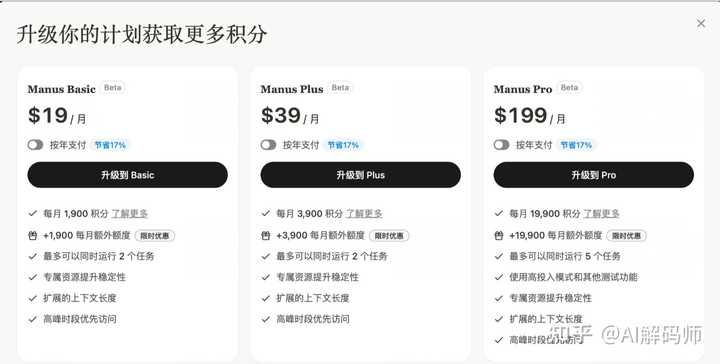
Task: Click the gift icon beside +3,900 extra credits
Action: tap(266, 235)
